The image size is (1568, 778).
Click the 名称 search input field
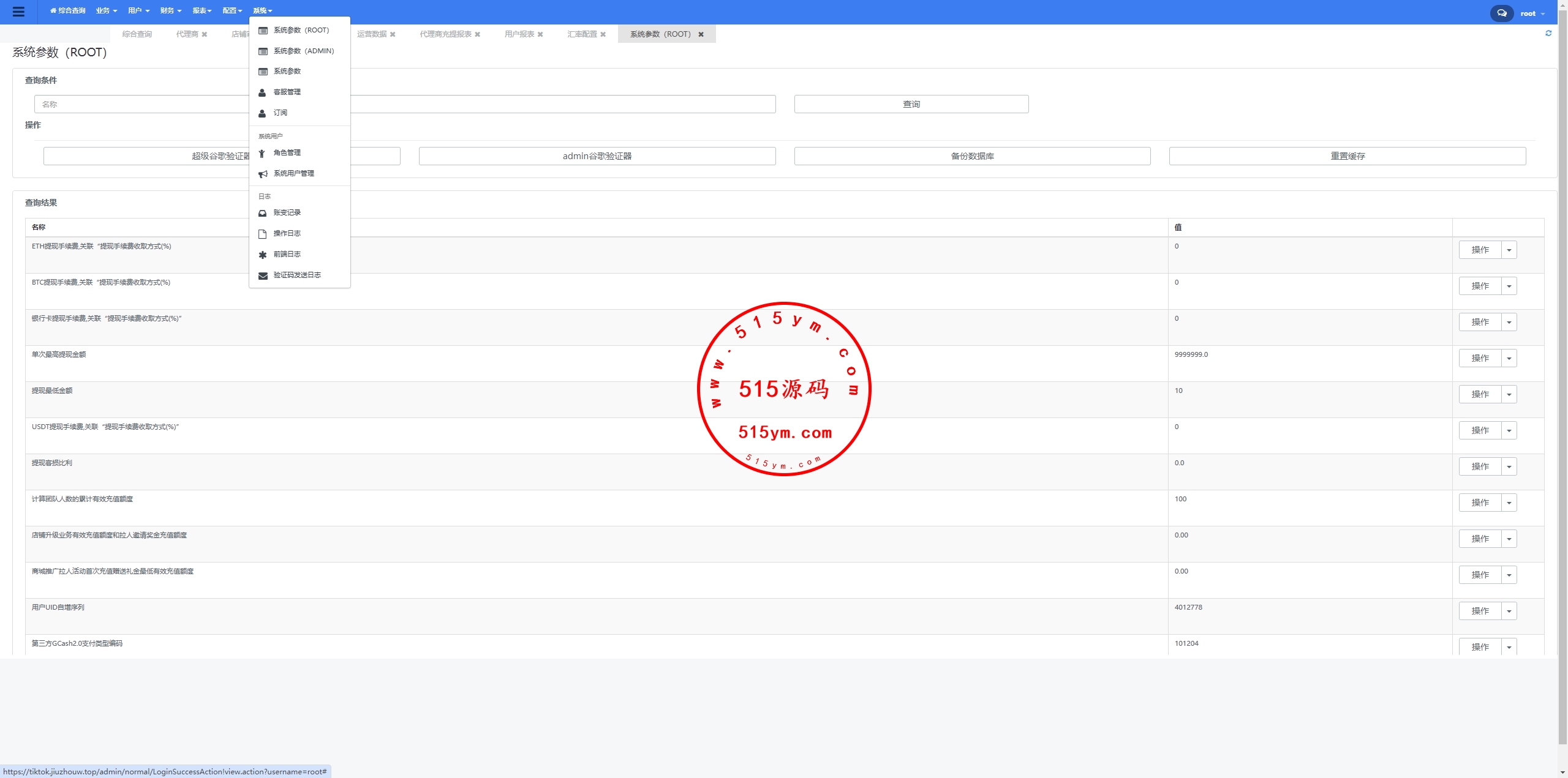(141, 104)
